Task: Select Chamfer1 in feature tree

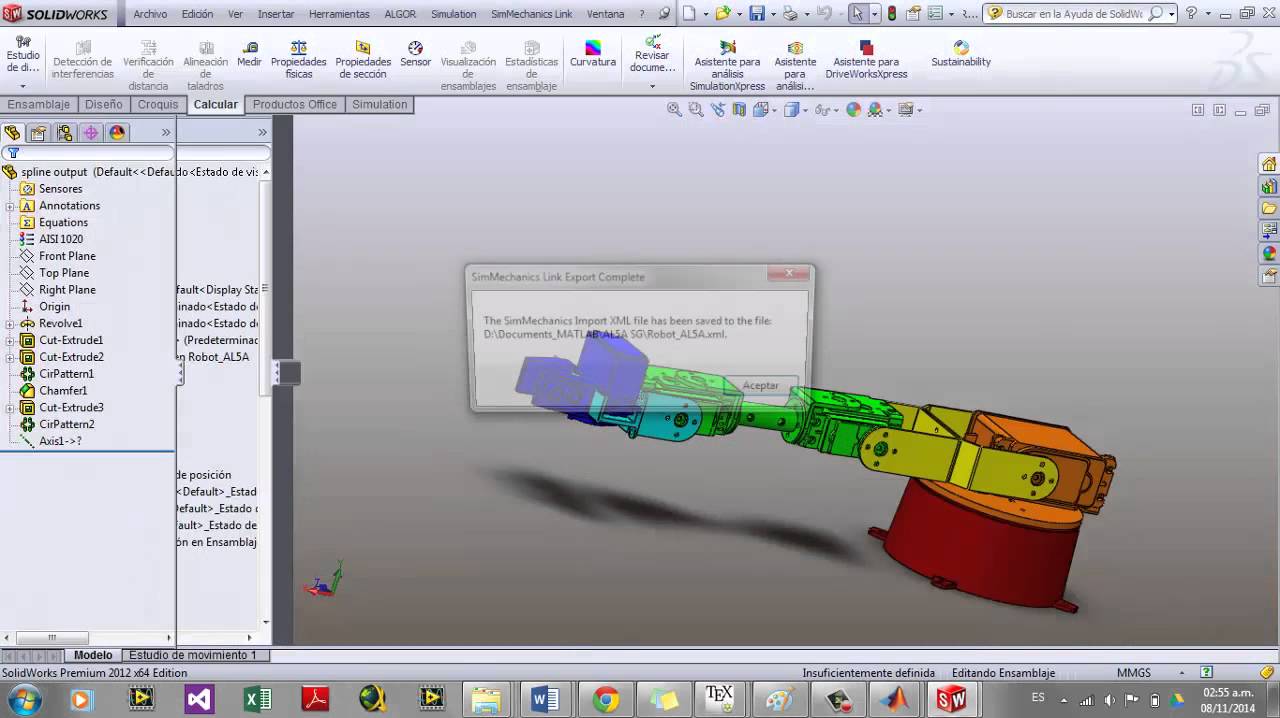Action: click(x=63, y=391)
